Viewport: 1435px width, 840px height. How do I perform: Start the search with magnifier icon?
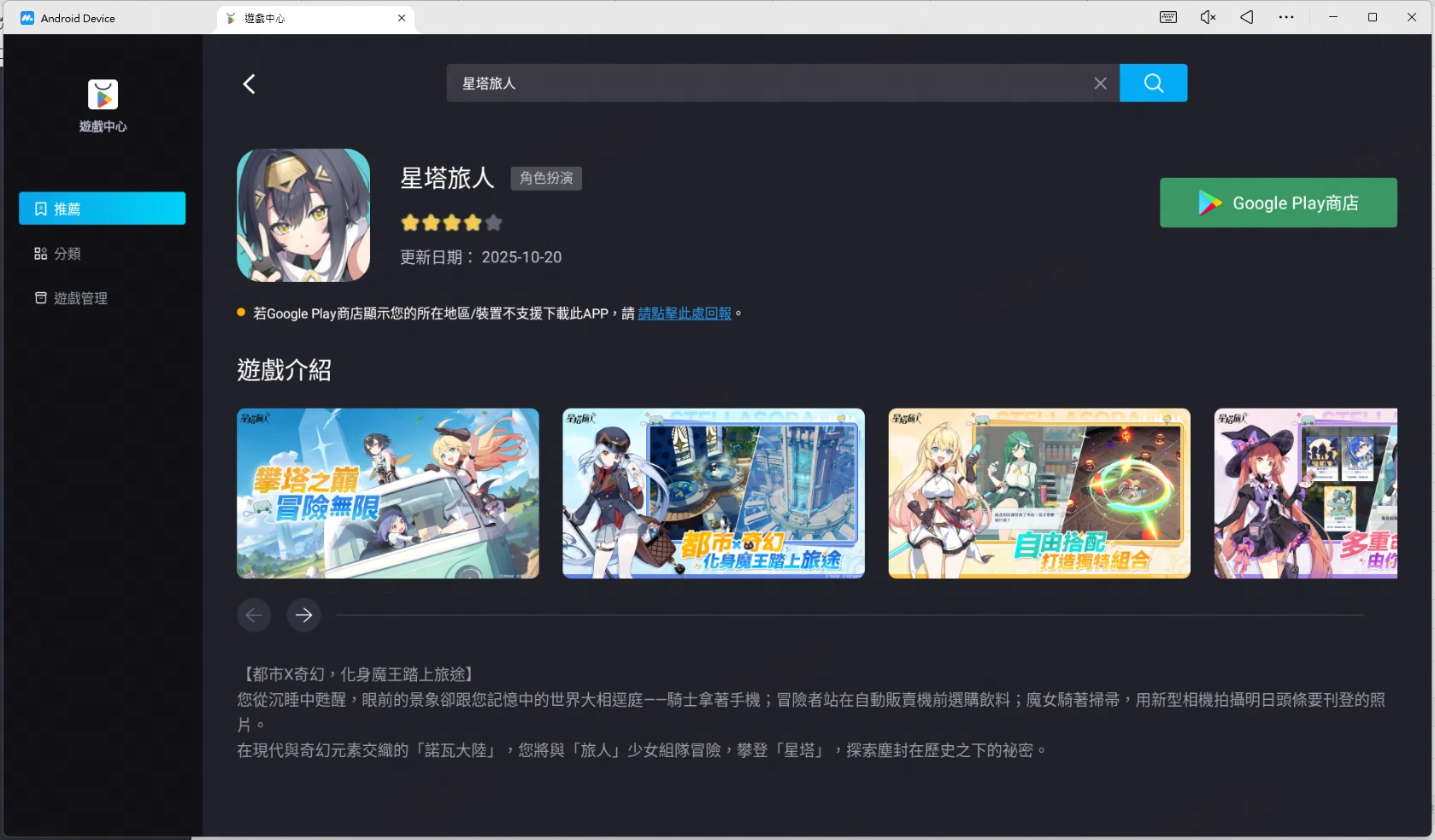click(x=1153, y=83)
